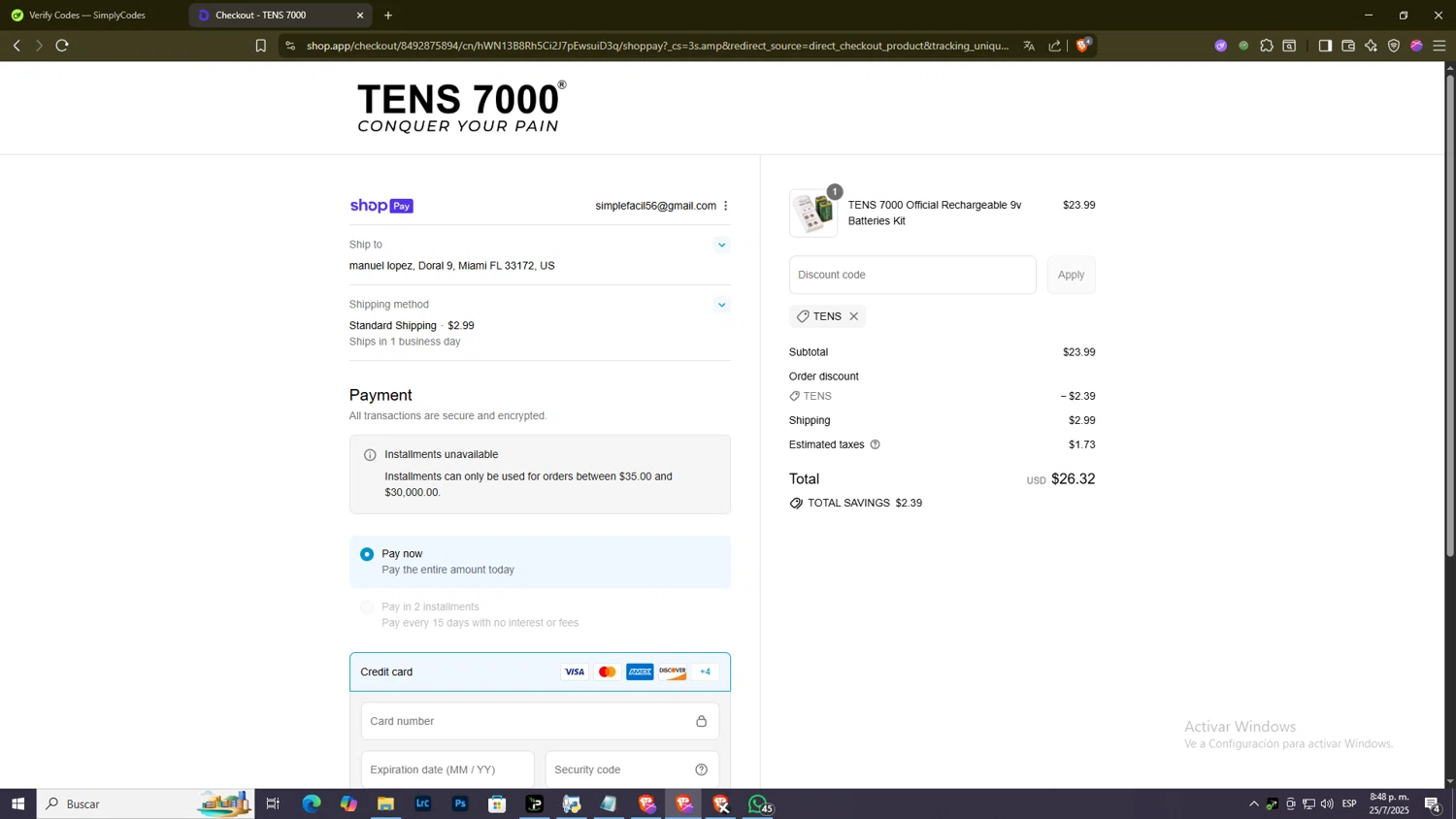1456x819 pixels.
Task: Open the extensions puzzle icon
Action: (1267, 46)
